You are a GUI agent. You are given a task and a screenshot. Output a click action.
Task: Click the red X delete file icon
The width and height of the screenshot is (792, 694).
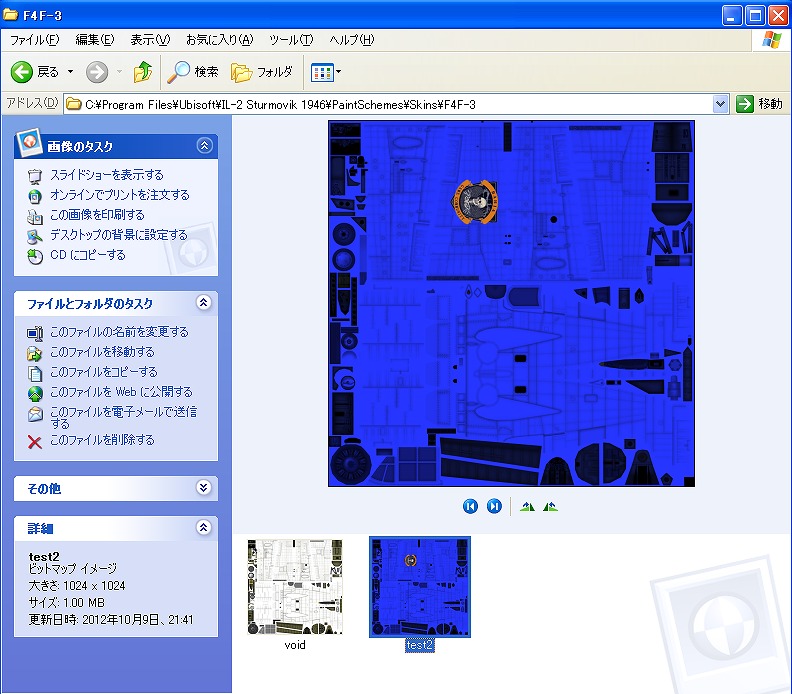pos(34,442)
